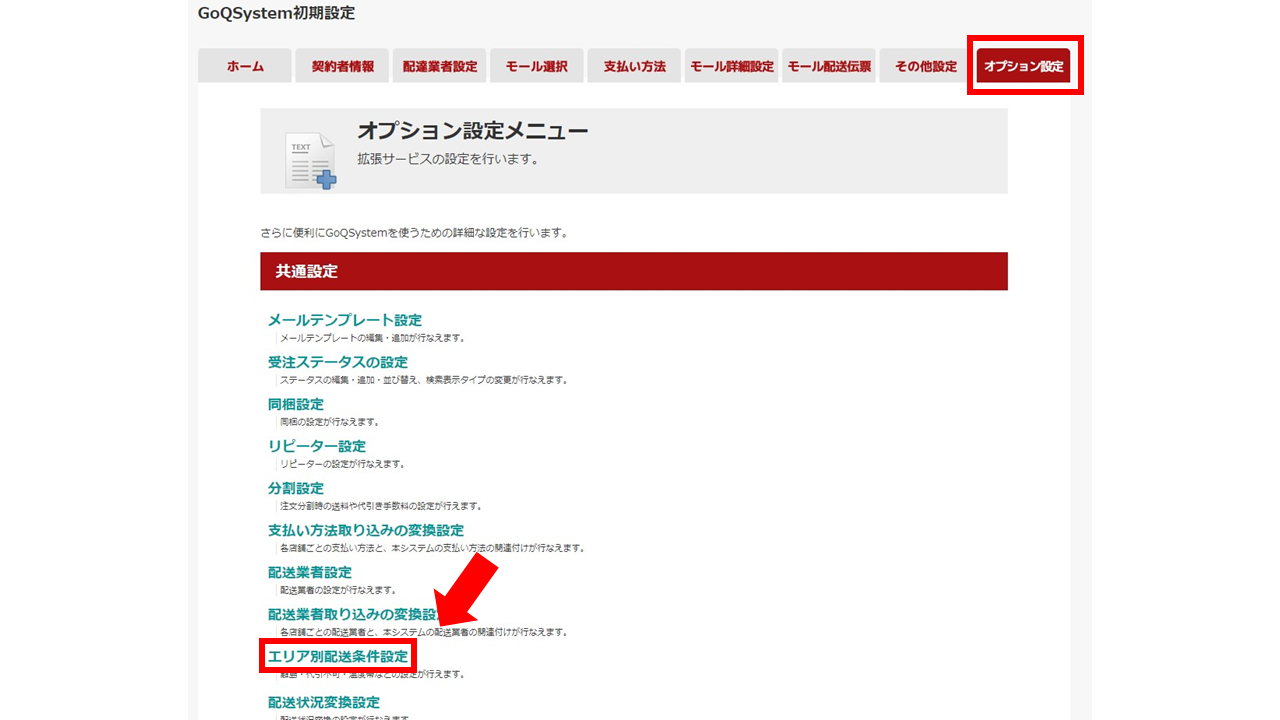Viewport: 1280px width, 720px height.
Task: Open the ホーム tab
Action: [x=245, y=66]
